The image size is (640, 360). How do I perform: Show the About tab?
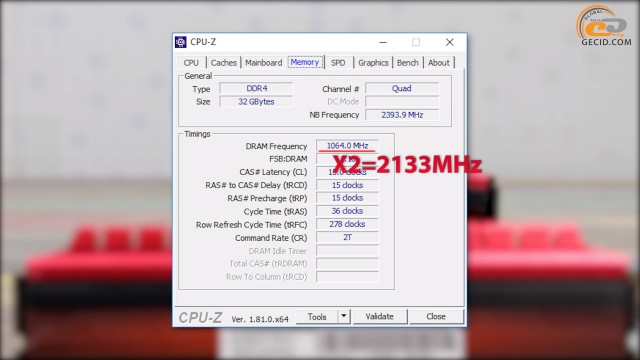click(439, 62)
